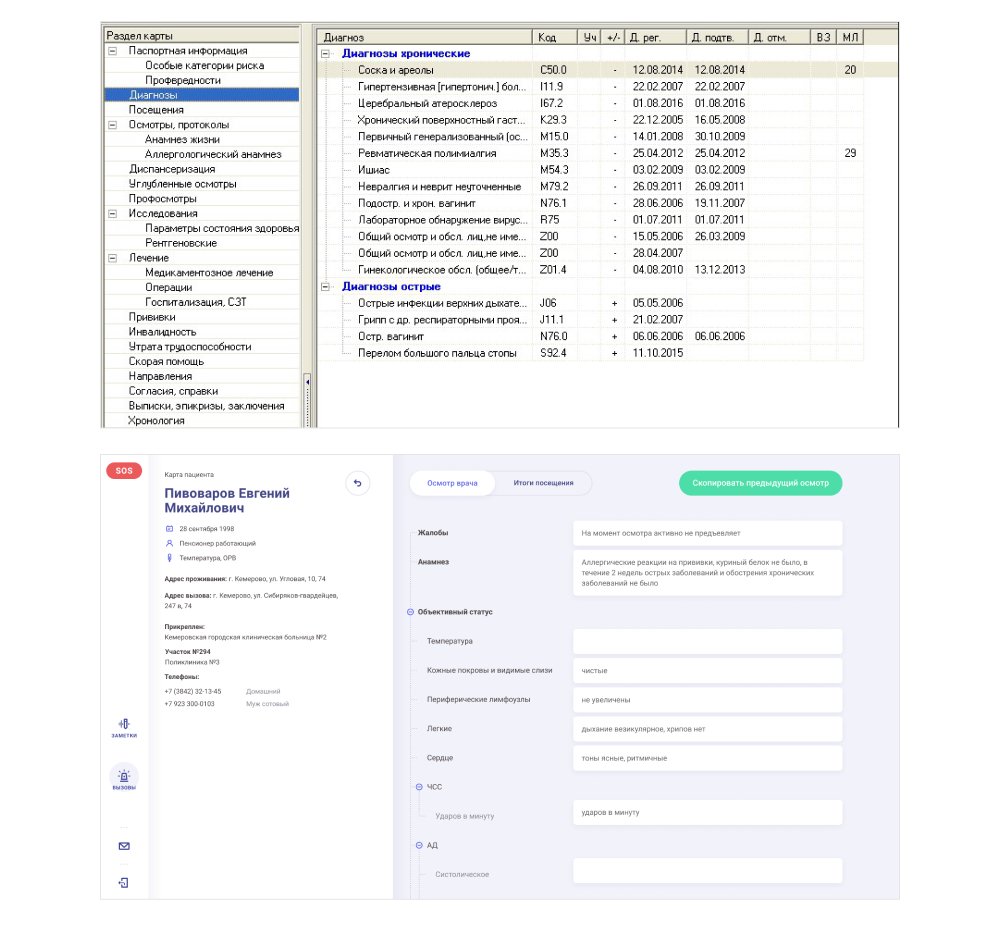Viewport: 1000px width, 927px height.
Task: Click the empty Температура input field
Action: point(707,641)
